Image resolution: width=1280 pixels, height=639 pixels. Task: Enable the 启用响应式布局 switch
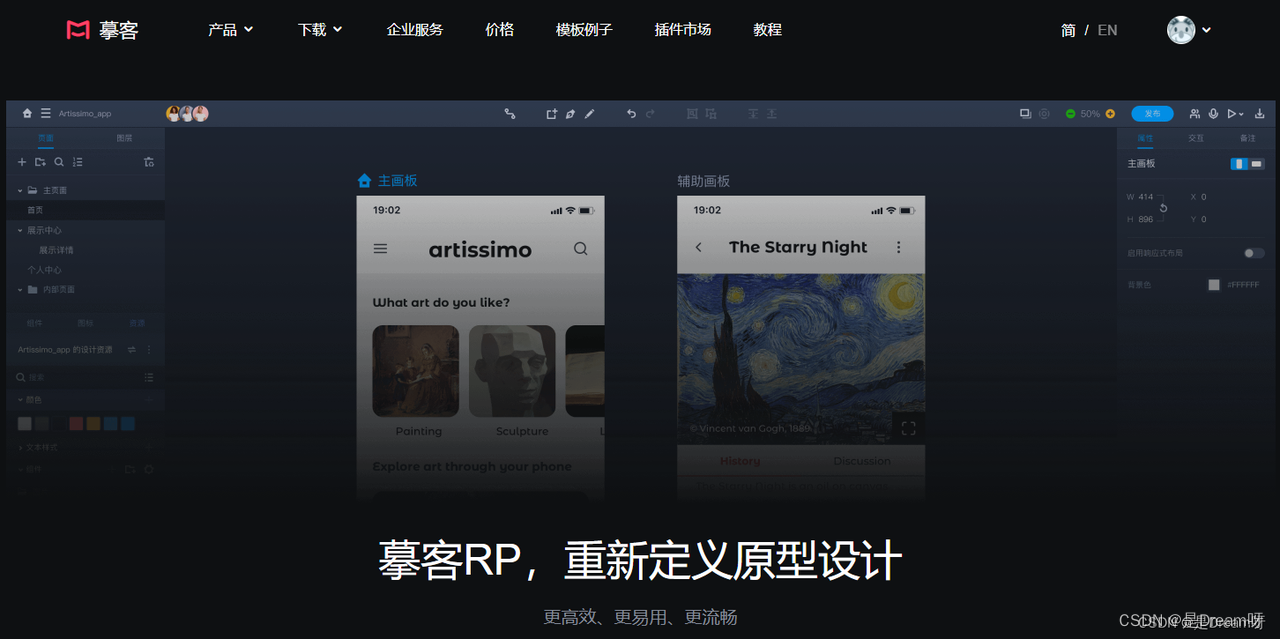click(1254, 254)
